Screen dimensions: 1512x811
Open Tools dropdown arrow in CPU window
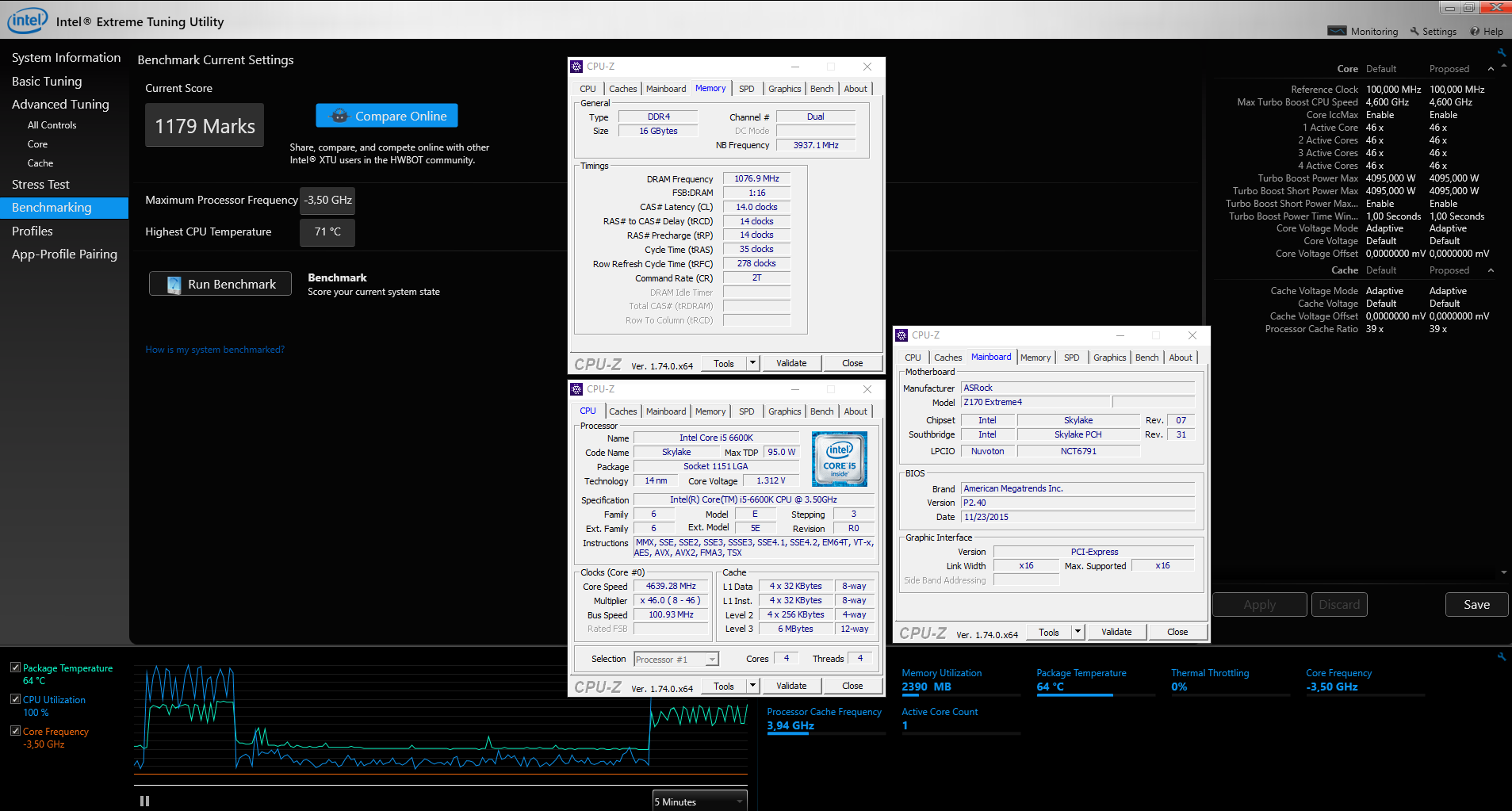(x=752, y=686)
